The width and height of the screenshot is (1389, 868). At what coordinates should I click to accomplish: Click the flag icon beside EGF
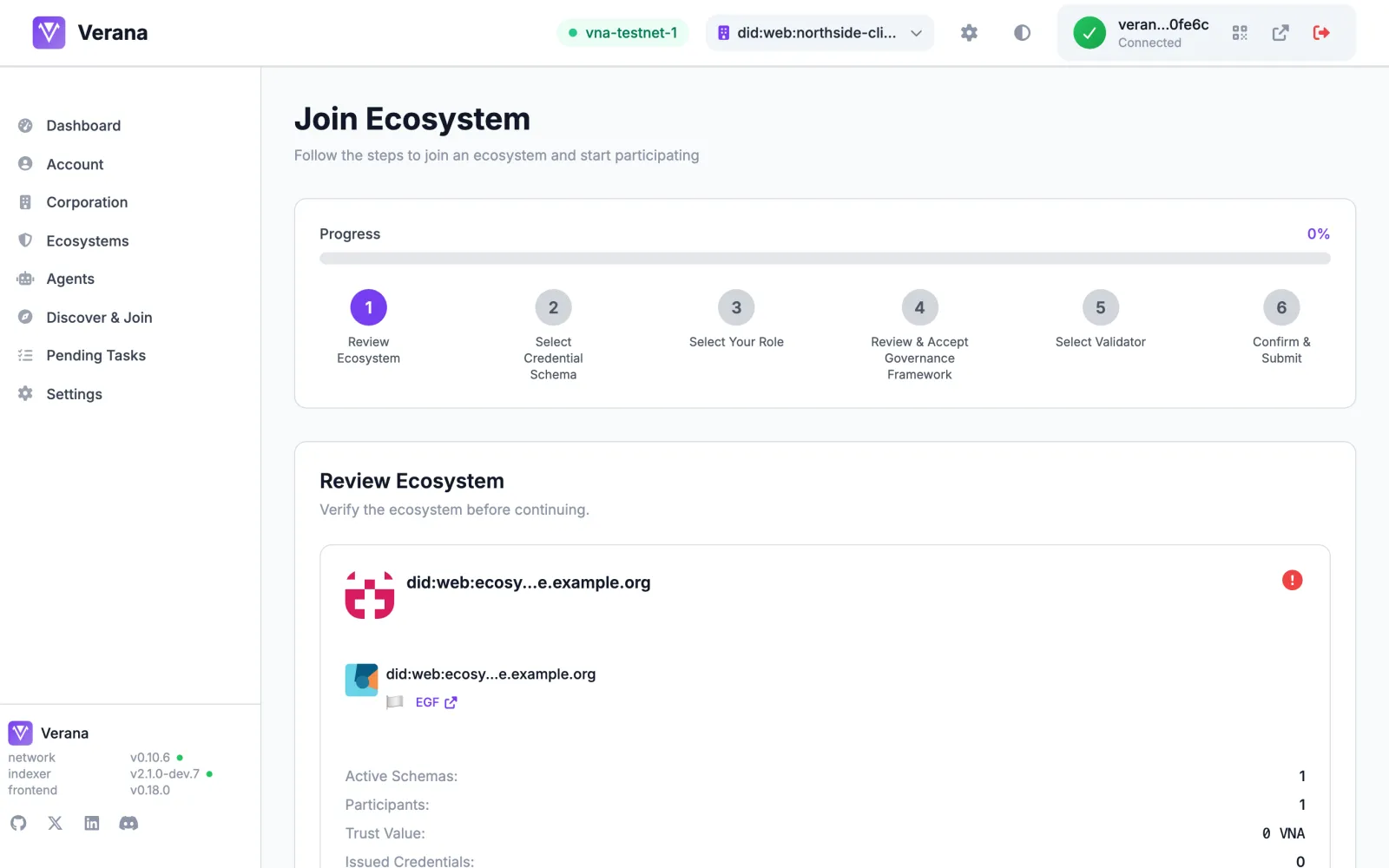(395, 702)
